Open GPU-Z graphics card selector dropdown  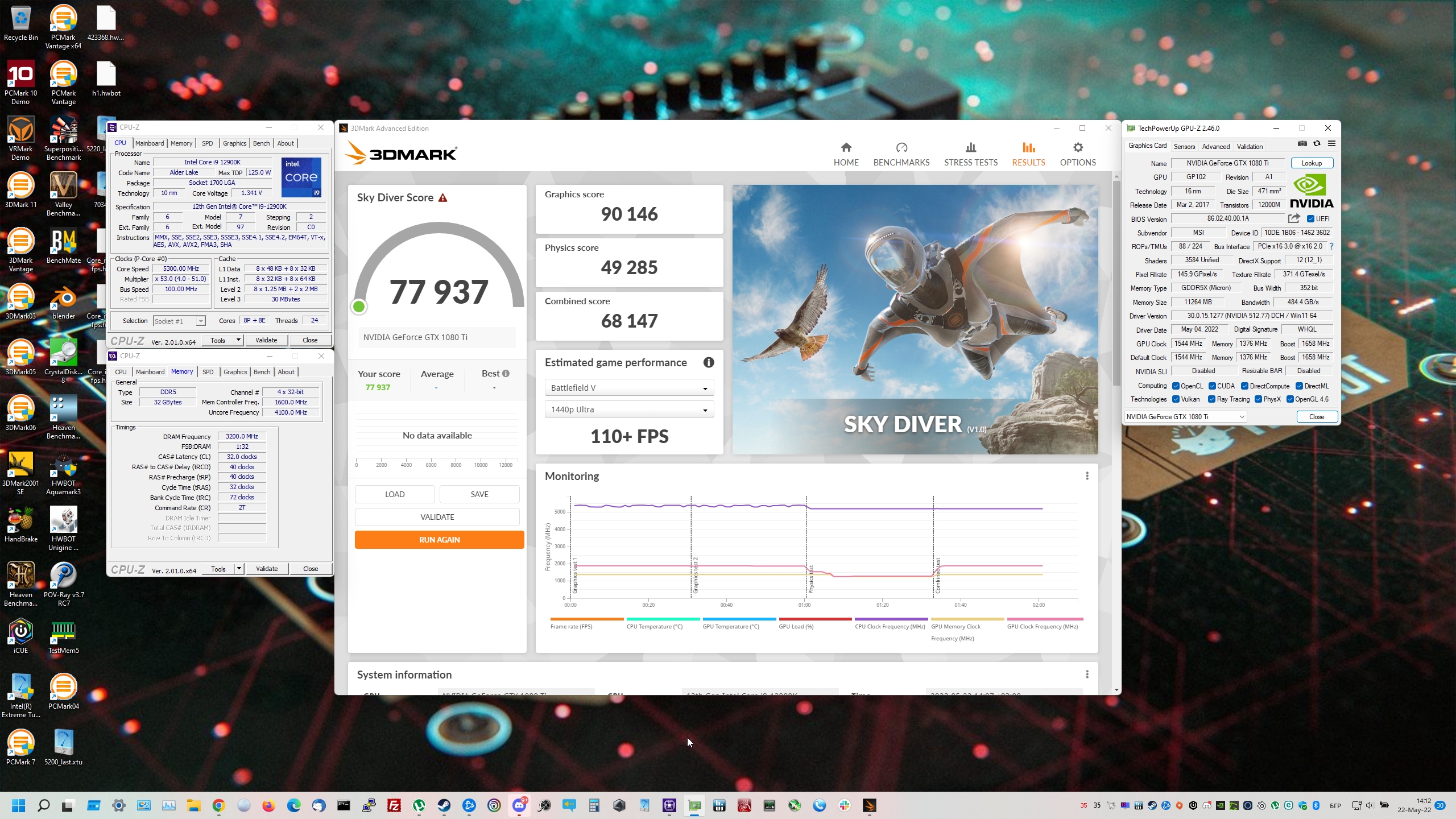(x=1185, y=417)
